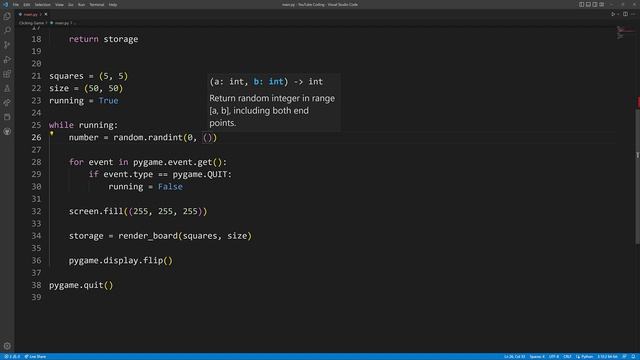Open run options dropdown beside play button
The image size is (640, 360).
[618, 14]
